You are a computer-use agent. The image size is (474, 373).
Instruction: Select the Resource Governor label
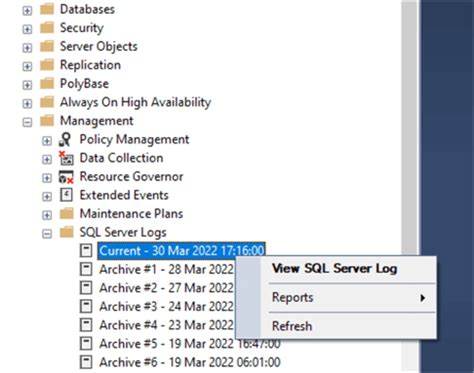pyautogui.click(x=131, y=177)
